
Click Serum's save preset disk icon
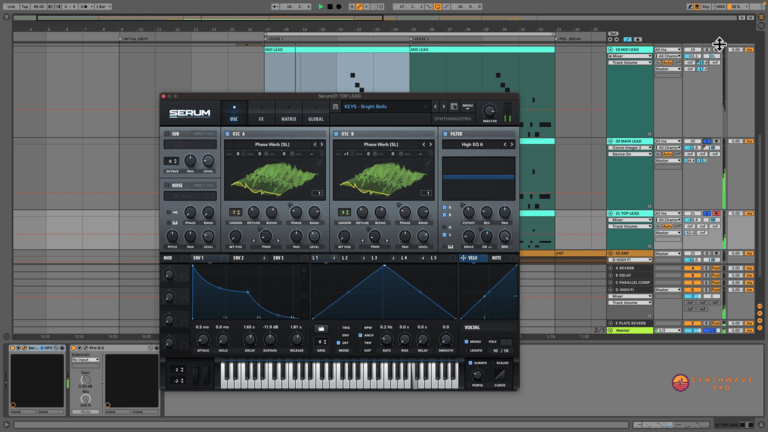(x=336, y=107)
